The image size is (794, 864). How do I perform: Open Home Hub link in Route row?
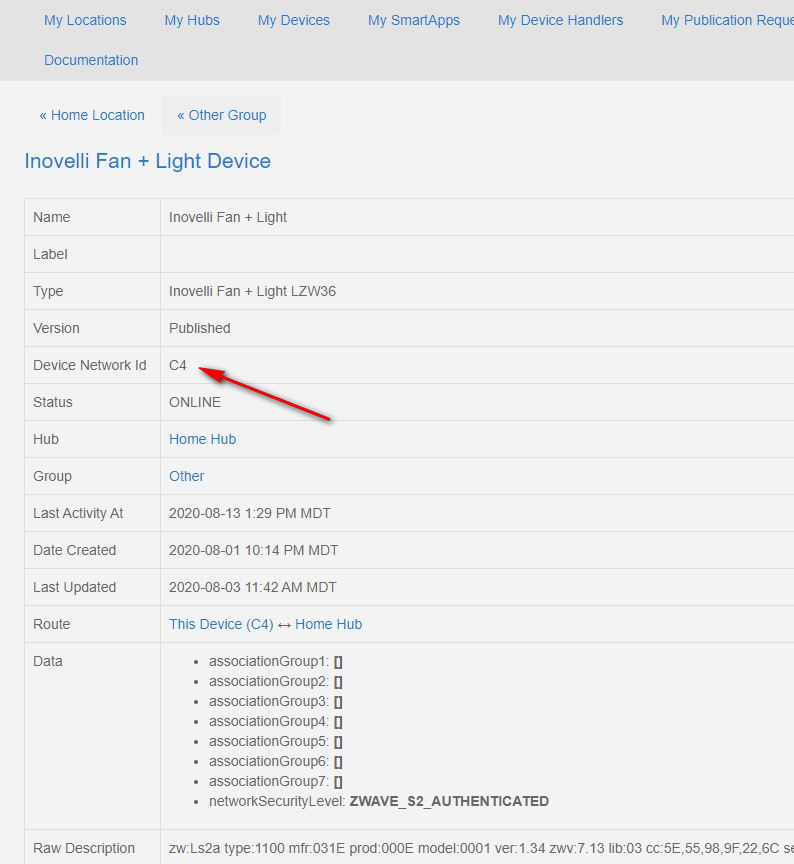point(328,624)
